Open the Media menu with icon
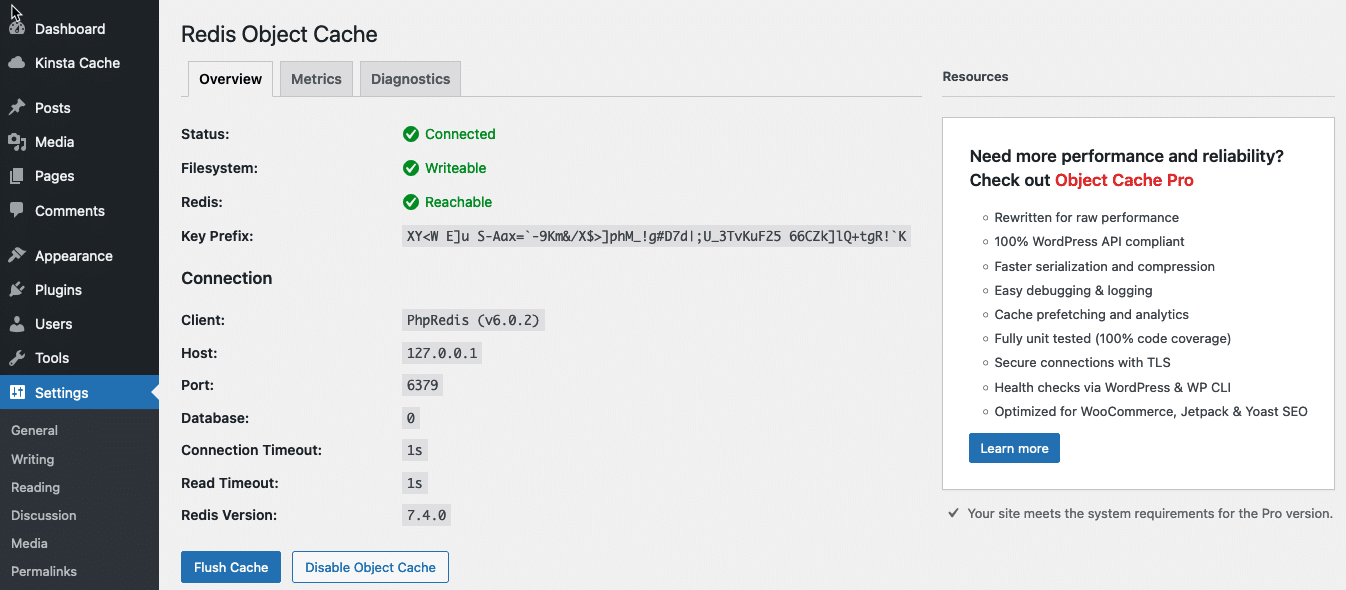 tap(79, 142)
